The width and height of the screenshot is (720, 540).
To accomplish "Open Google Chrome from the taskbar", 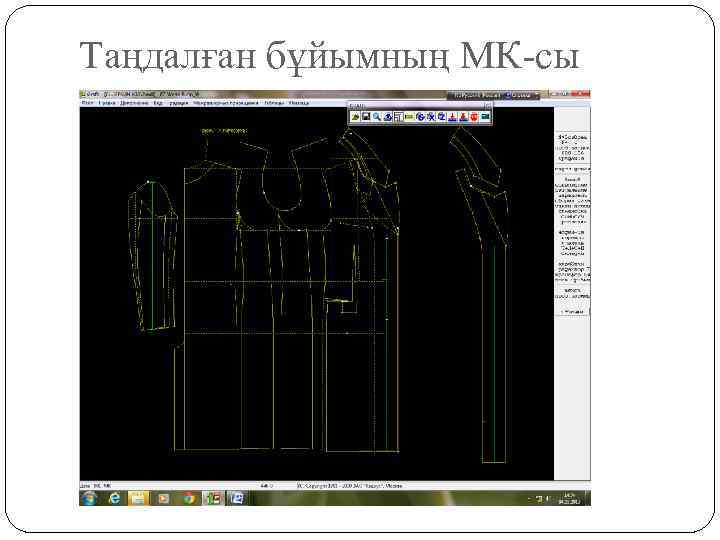I will [x=188, y=498].
